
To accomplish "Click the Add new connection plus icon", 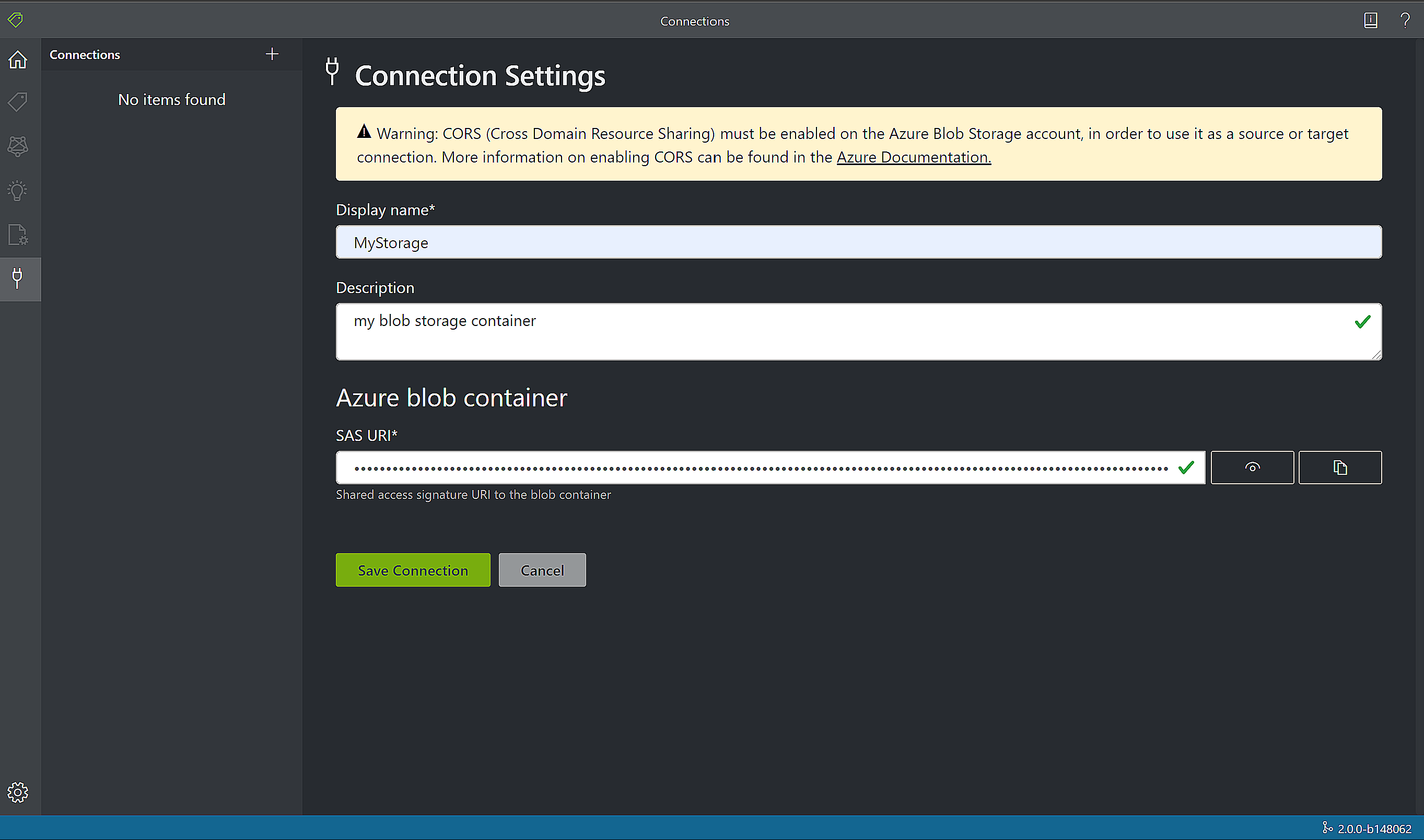I will click(x=272, y=54).
